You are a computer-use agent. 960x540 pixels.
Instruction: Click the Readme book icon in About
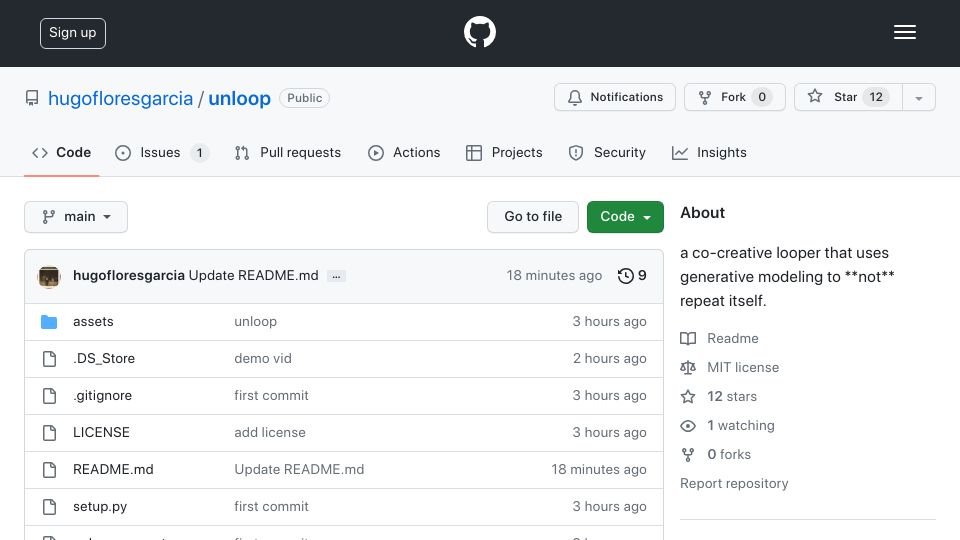(x=688, y=339)
